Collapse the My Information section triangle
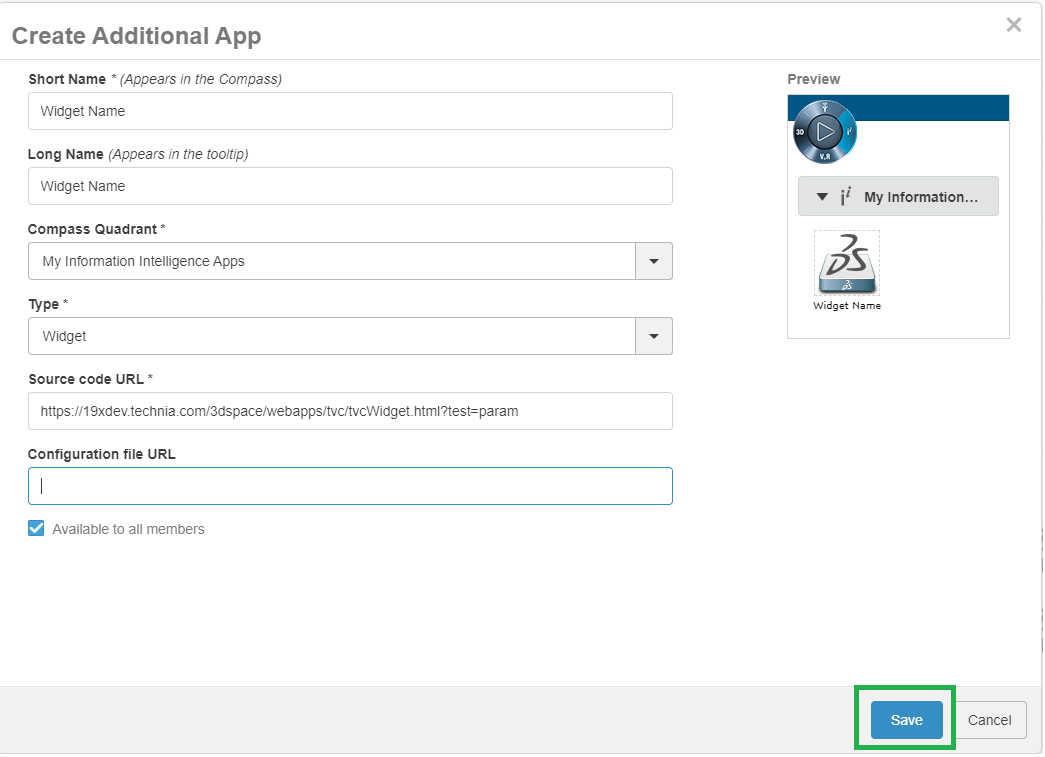Screen dimensions: 1045x757 [822, 197]
